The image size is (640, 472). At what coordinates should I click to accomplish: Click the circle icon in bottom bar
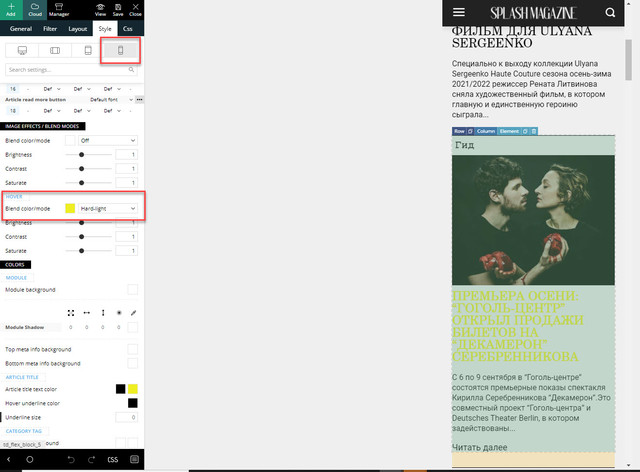pyautogui.click(x=29, y=459)
